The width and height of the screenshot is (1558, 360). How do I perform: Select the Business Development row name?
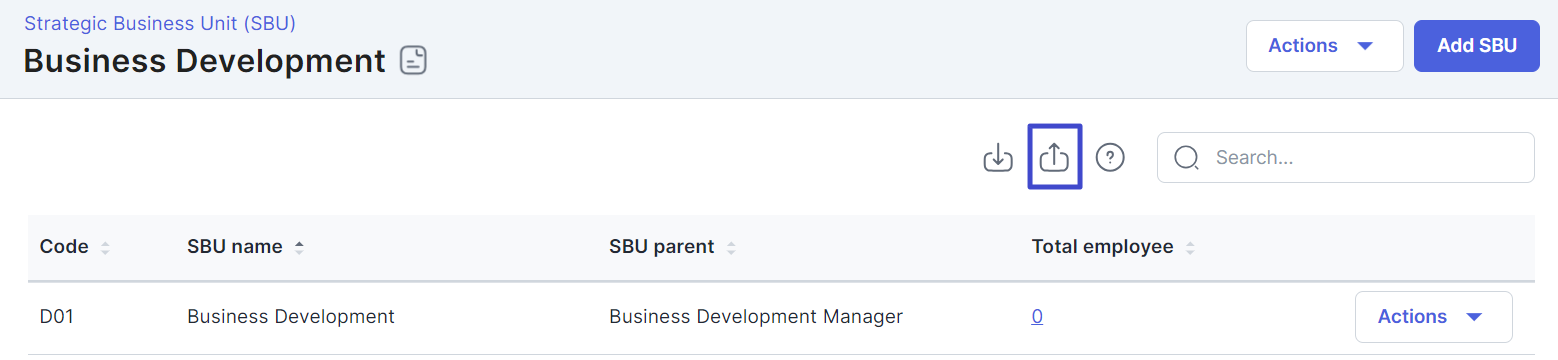click(x=291, y=317)
